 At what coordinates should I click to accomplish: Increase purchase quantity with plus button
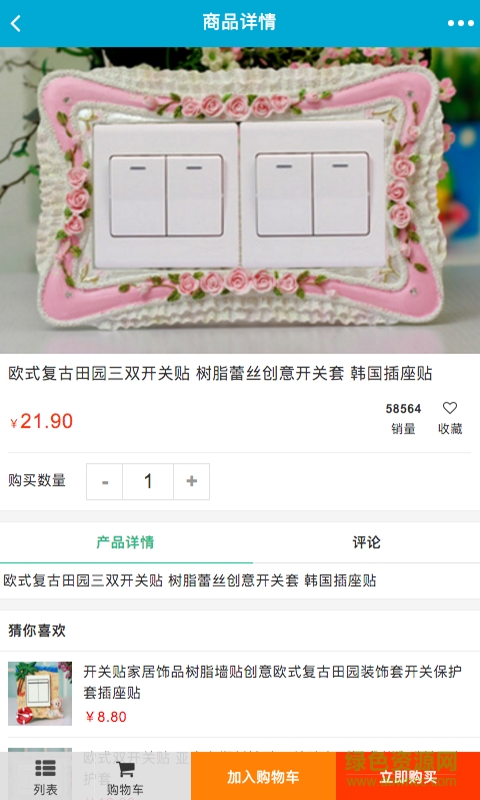point(191,482)
